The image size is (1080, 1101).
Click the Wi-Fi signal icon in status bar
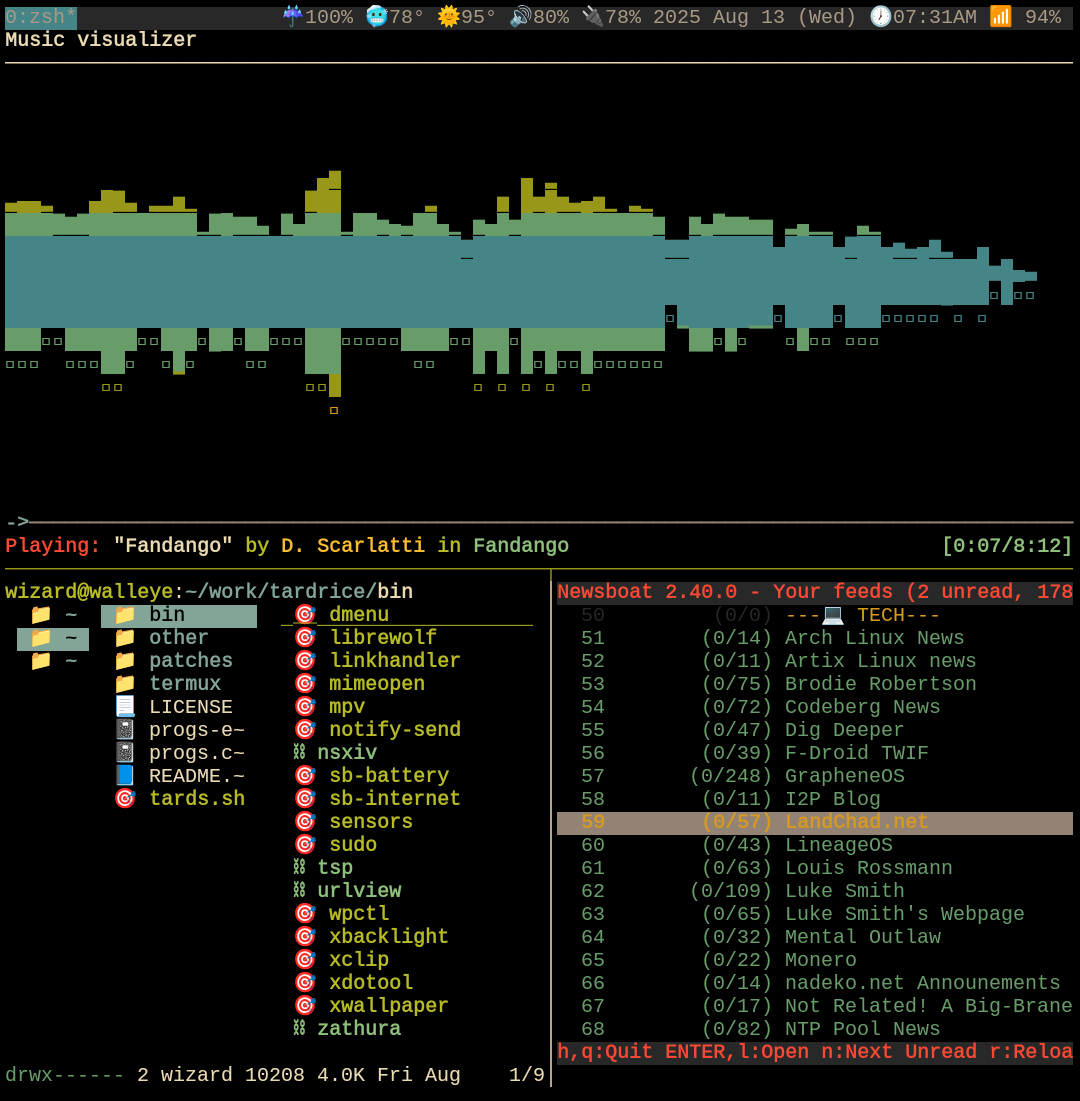tap(1000, 17)
